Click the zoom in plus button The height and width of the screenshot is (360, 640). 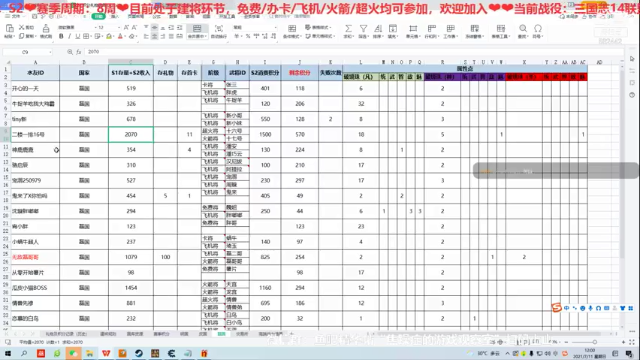point(623,342)
